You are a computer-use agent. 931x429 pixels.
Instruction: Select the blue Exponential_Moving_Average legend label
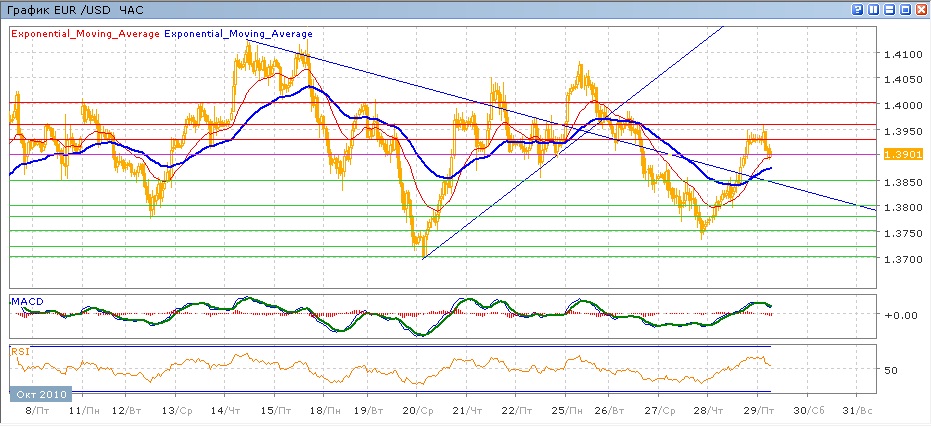(x=238, y=34)
